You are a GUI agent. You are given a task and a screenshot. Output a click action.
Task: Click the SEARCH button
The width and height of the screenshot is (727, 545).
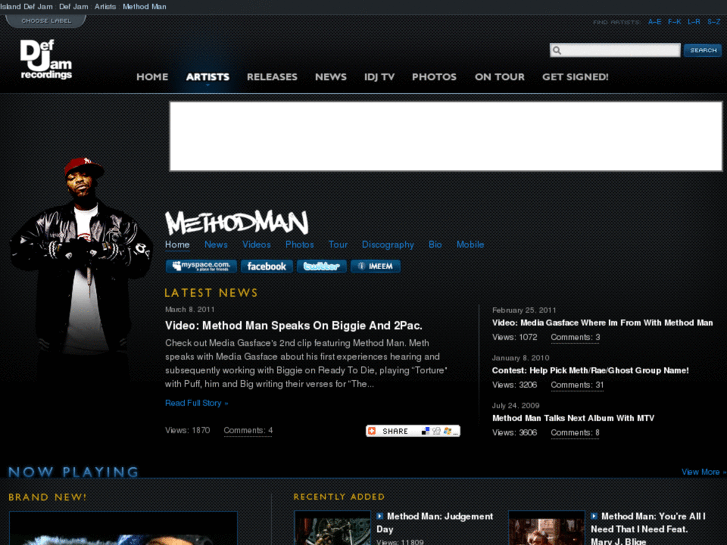click(x=703, y=50)
